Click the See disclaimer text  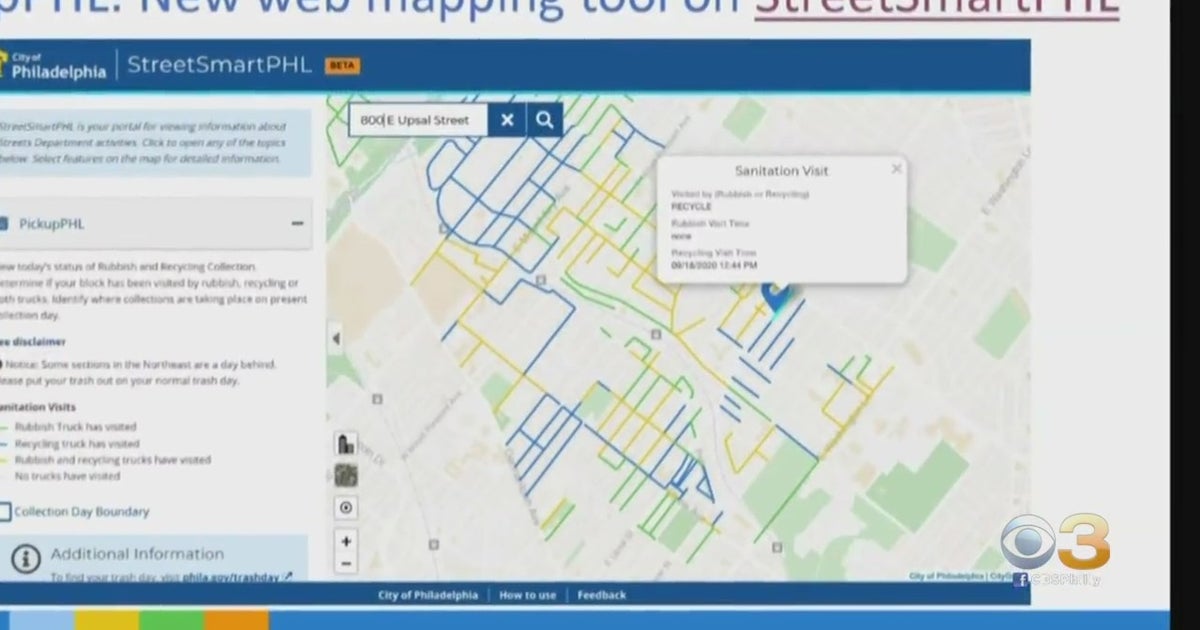31,342
